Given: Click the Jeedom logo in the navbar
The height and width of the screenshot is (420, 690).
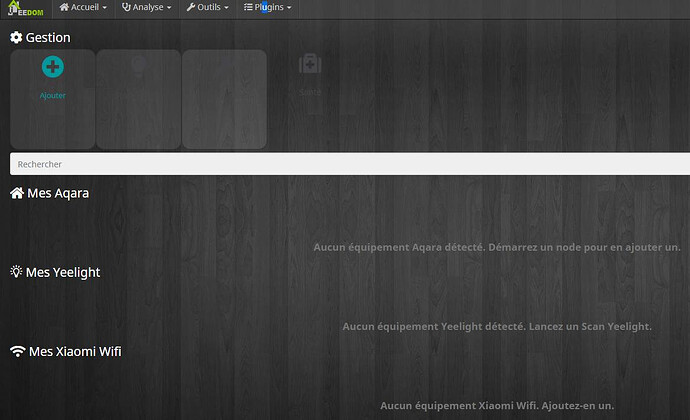Looking at the screenshot, I should pos(26,8).
